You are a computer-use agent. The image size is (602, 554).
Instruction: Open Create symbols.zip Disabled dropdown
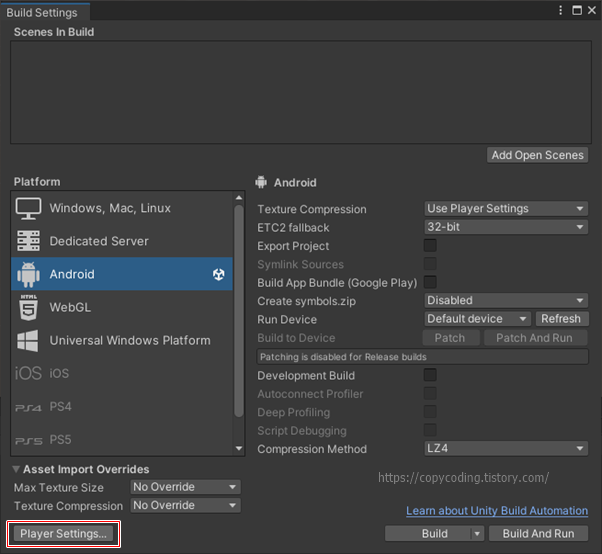506,300
